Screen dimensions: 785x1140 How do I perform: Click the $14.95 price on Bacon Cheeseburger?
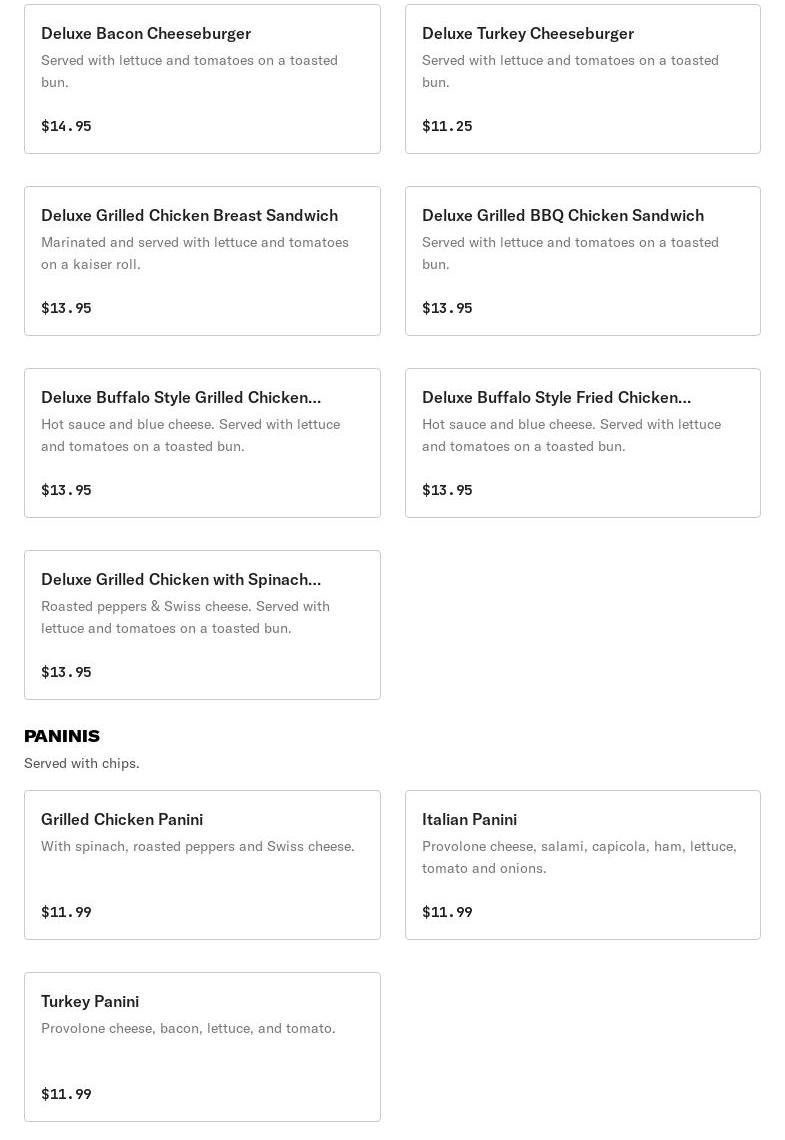click(66, 126)
